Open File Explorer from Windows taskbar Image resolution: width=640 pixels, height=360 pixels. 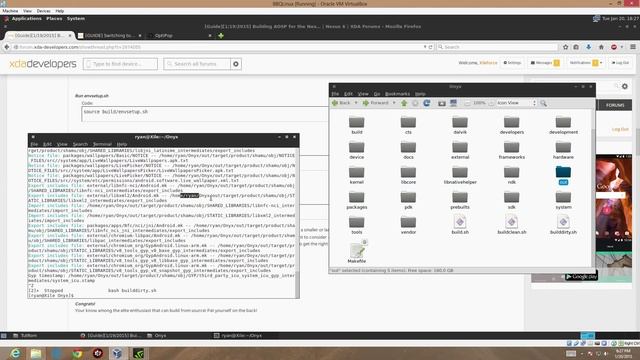(36, 353)
